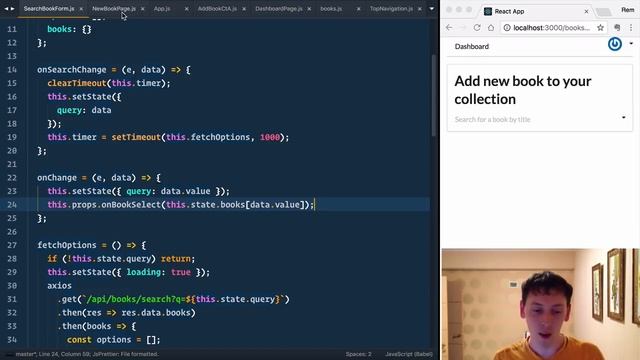Close the App.js tab
This screenshot has height=360, width=640.
[x=187, y=9]
